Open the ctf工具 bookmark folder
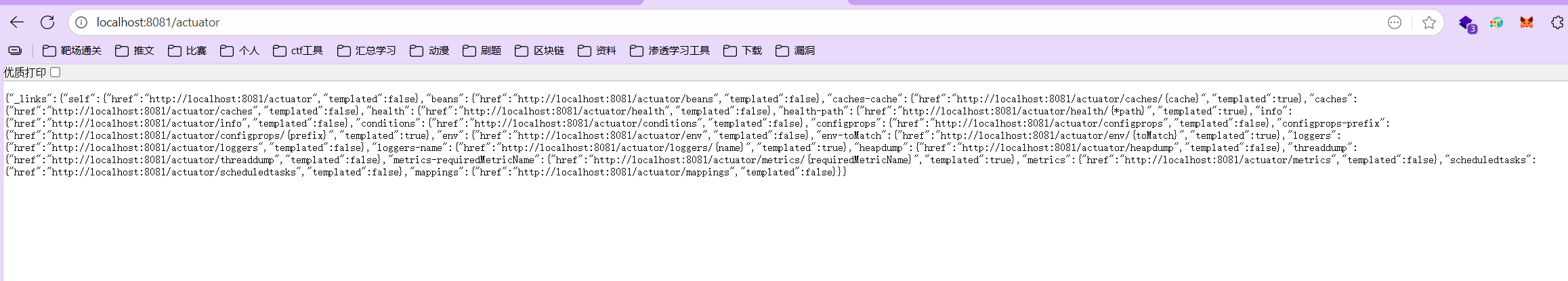1568x281 pixels. [x=298, y=51]
